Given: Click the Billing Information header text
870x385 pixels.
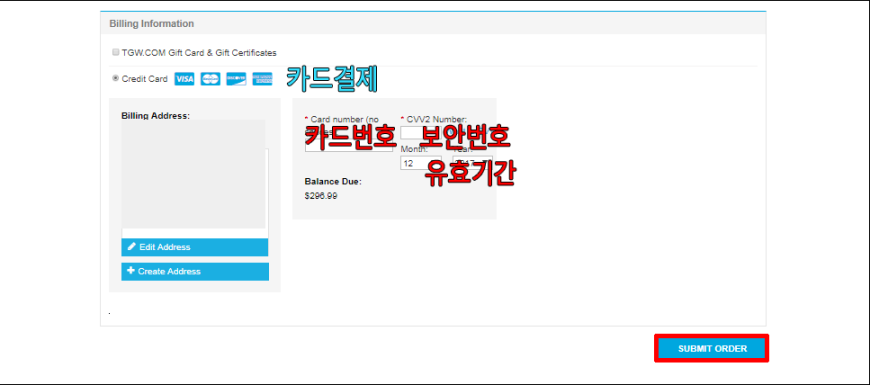Looking at the screenshot, I should 151,24.
